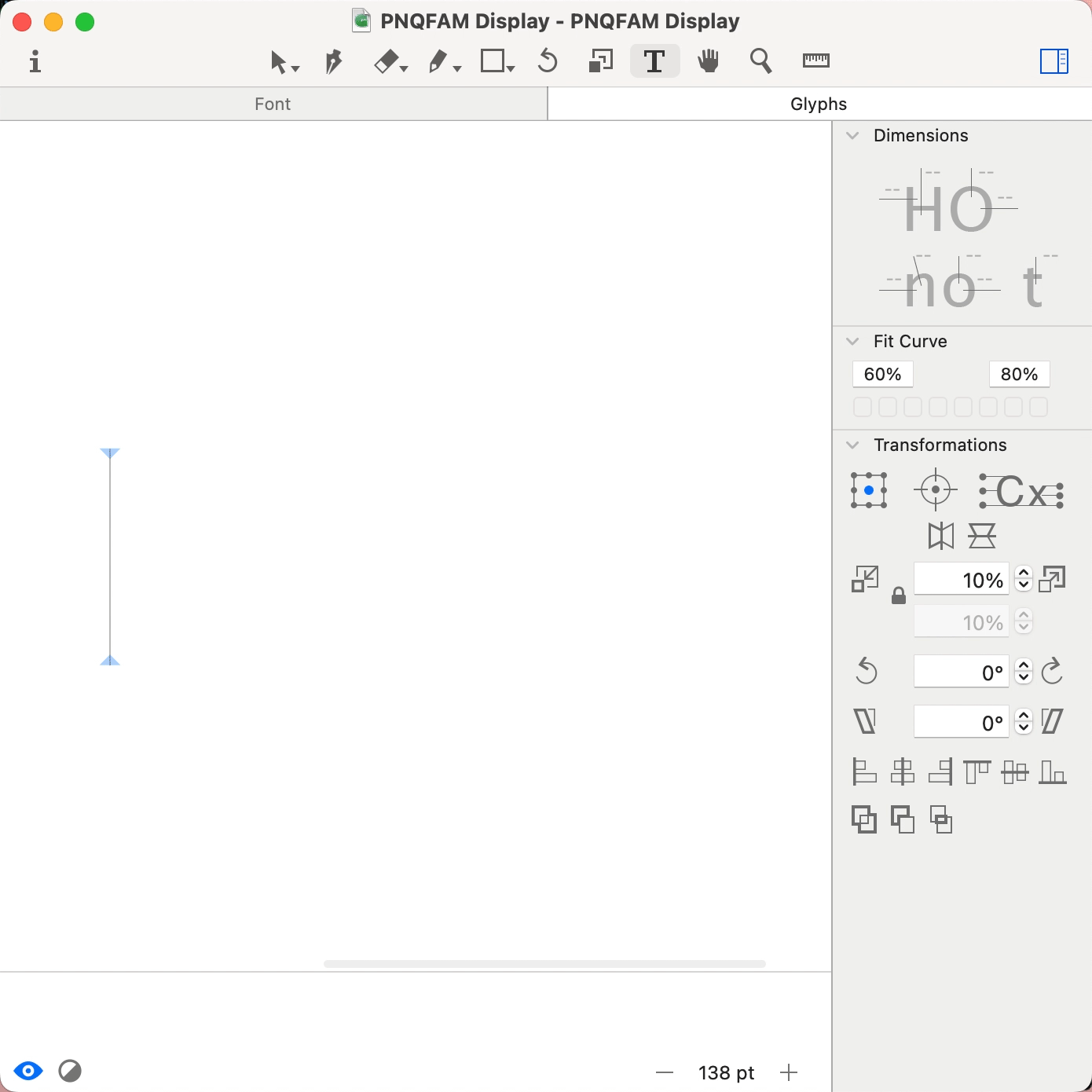Align selection vertical centers
Screen dimensions: 1092x1092
[1015, 772]
